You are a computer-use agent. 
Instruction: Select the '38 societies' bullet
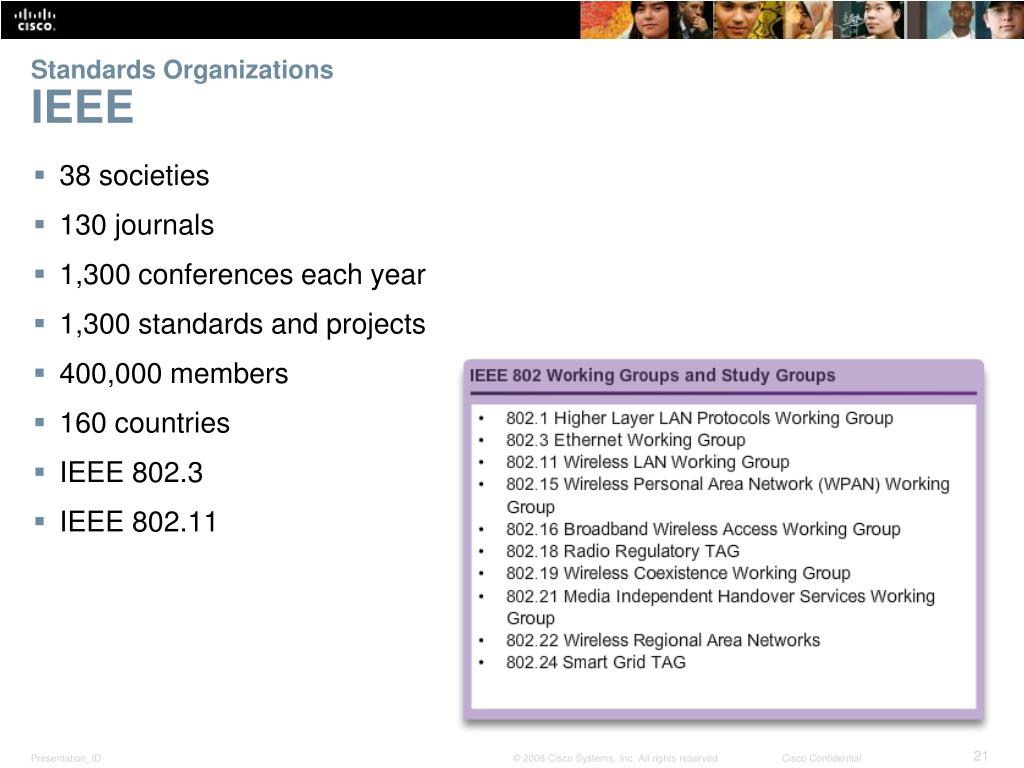pos(134,176)
